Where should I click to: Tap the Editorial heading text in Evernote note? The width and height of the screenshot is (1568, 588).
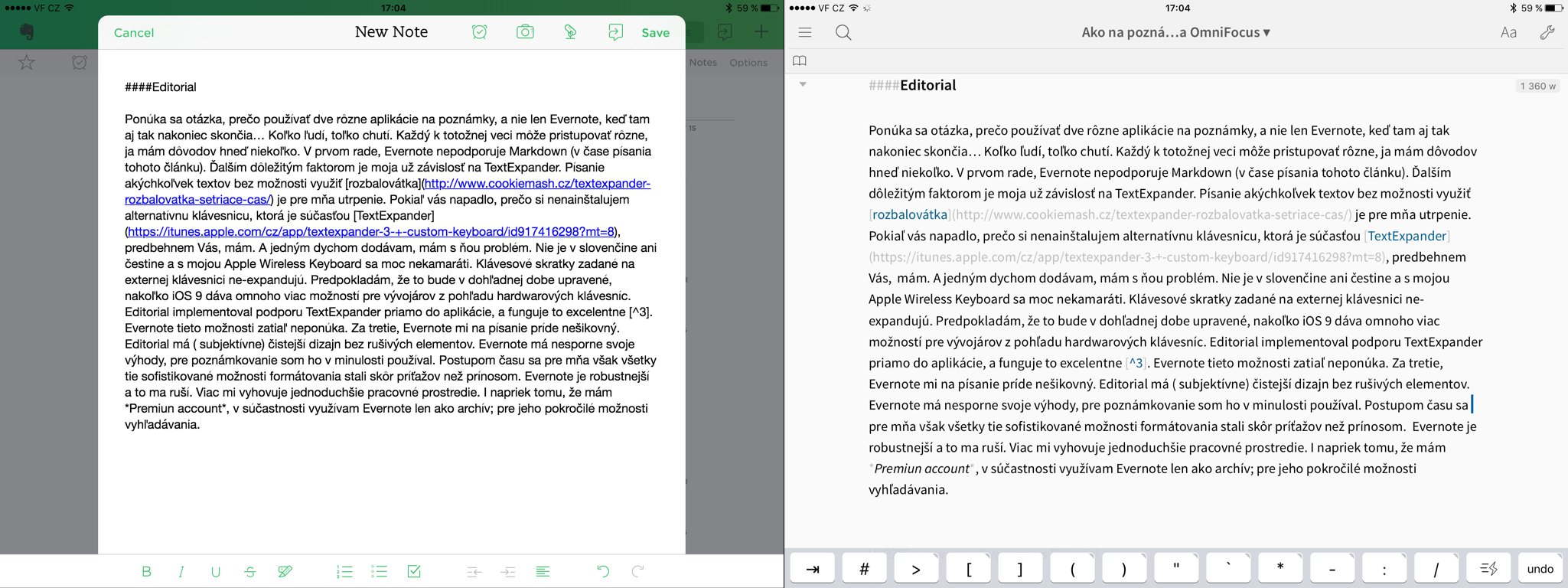[x=161, y=87]
